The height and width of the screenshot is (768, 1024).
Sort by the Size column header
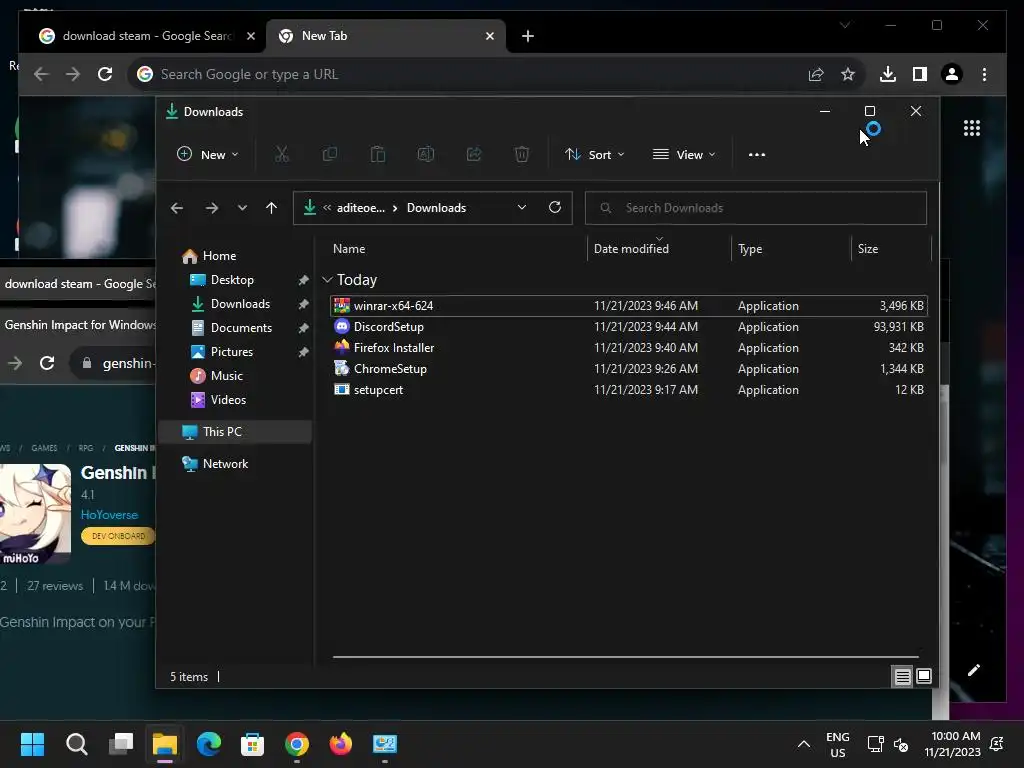891,249
